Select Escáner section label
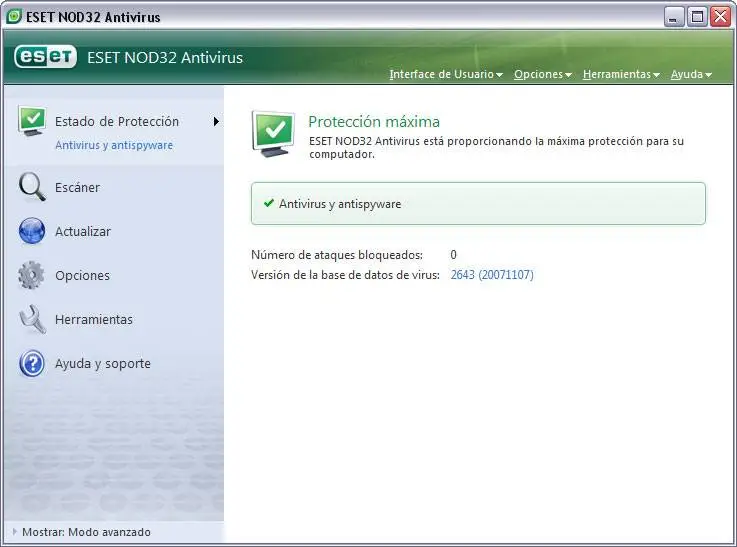The image size is (737, 547). pos(78,188)
